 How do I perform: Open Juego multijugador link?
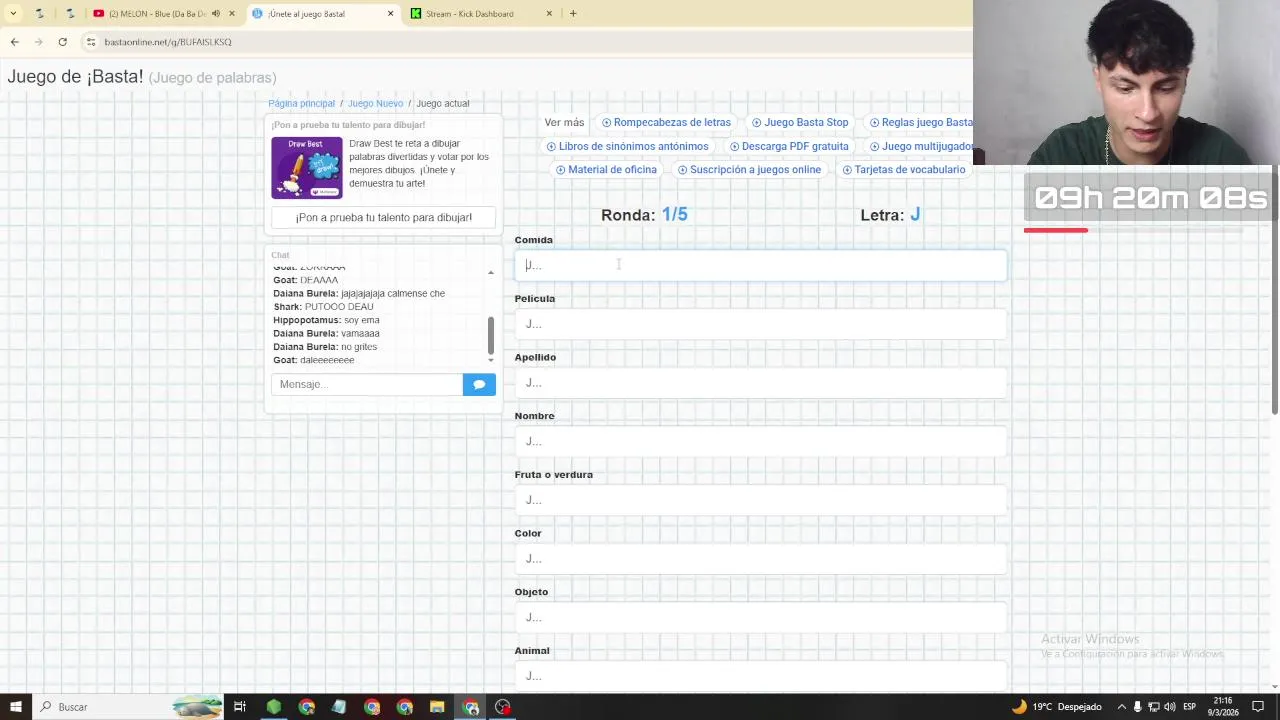[x=921, y=146]
